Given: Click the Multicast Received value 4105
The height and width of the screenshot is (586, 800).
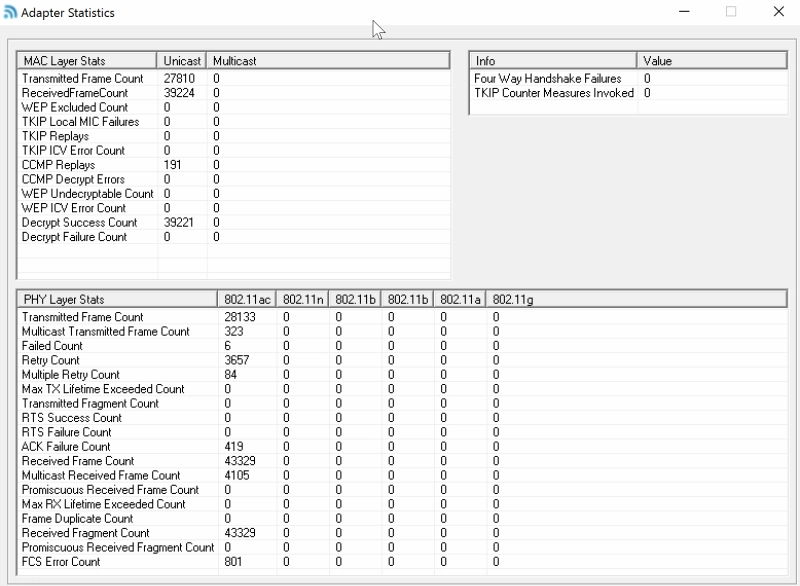Looking at the screenshot, I should [237, 475].
